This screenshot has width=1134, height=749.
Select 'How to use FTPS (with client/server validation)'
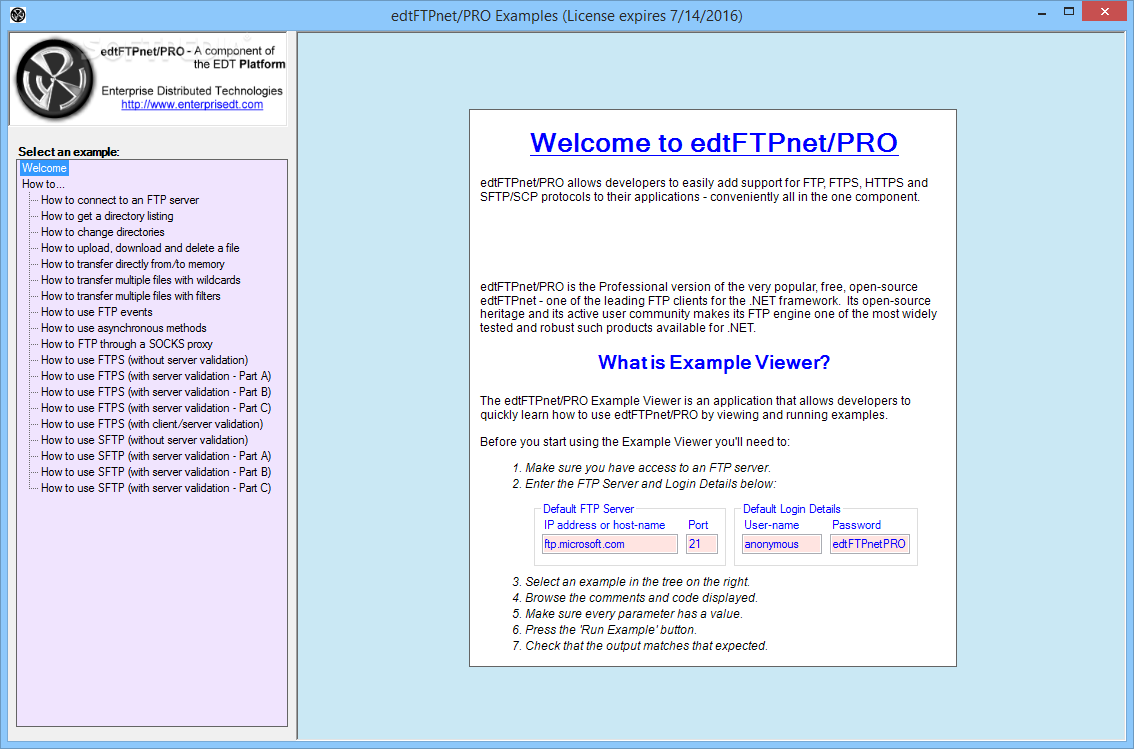(x=152, y=424)
